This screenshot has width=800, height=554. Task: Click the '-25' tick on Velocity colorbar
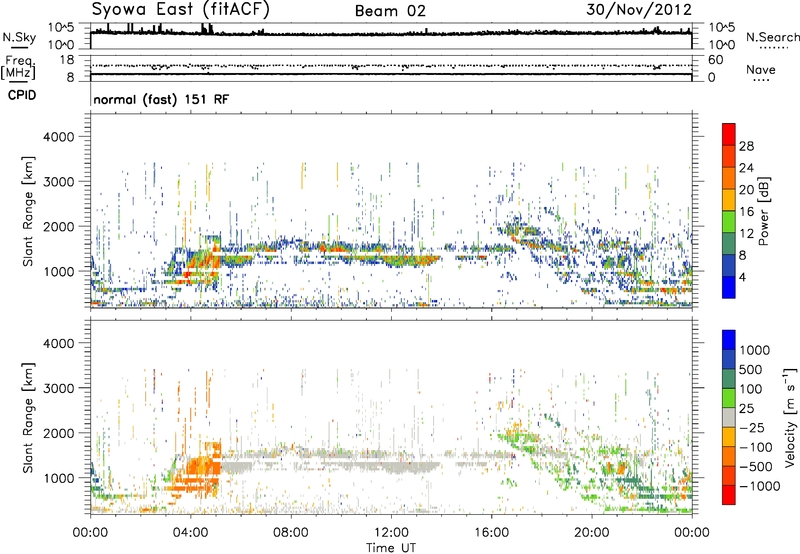pyautogui.click(x=755, y=428)
